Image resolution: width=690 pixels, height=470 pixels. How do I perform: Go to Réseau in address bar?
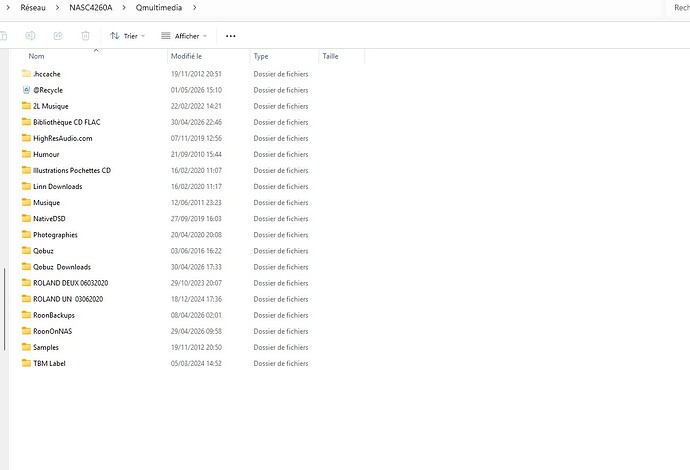(33, 7)
